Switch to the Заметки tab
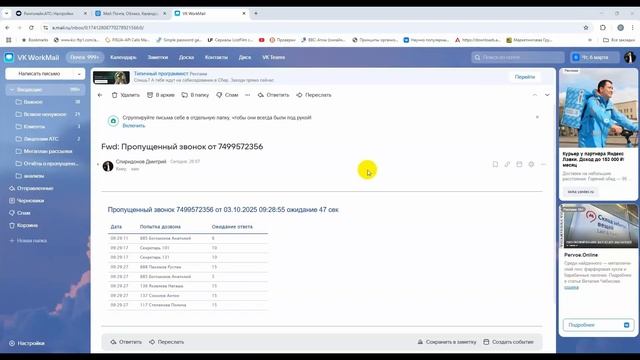The width and height of the screenshot is (640, 360). (158, 58)
